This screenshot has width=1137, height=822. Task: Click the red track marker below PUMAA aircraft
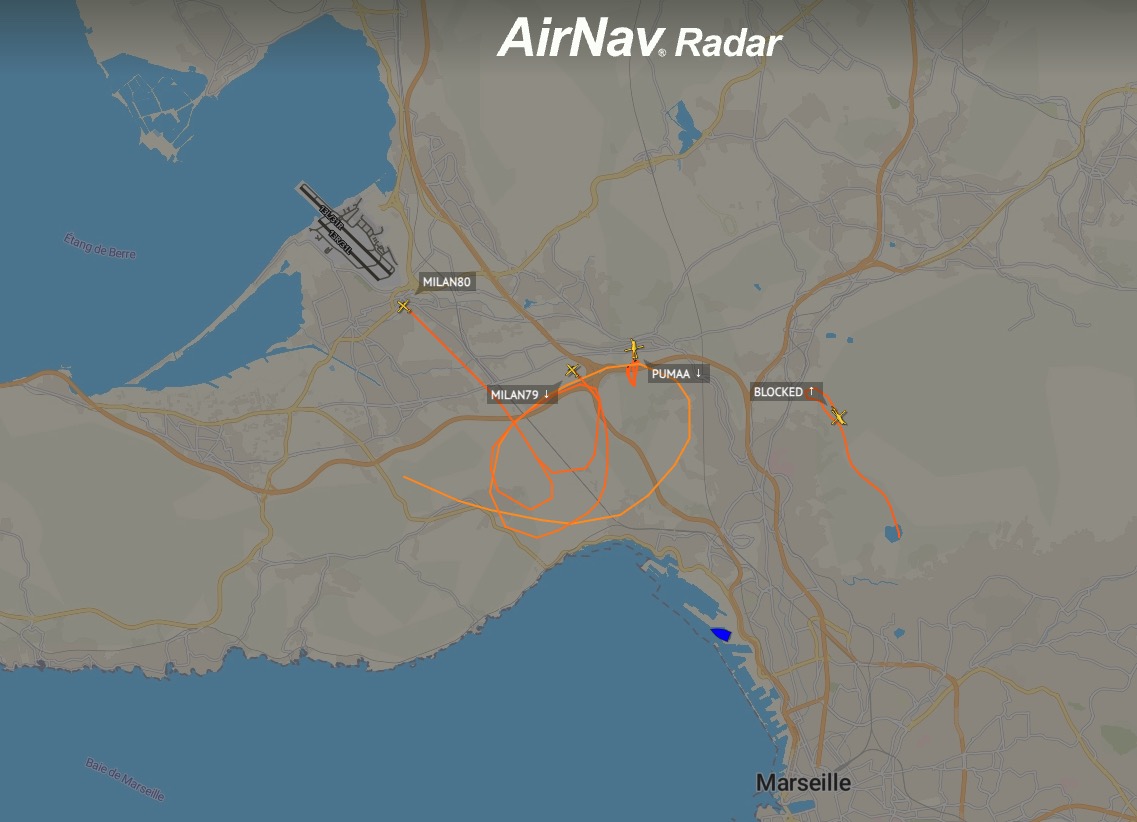[633, 375]
